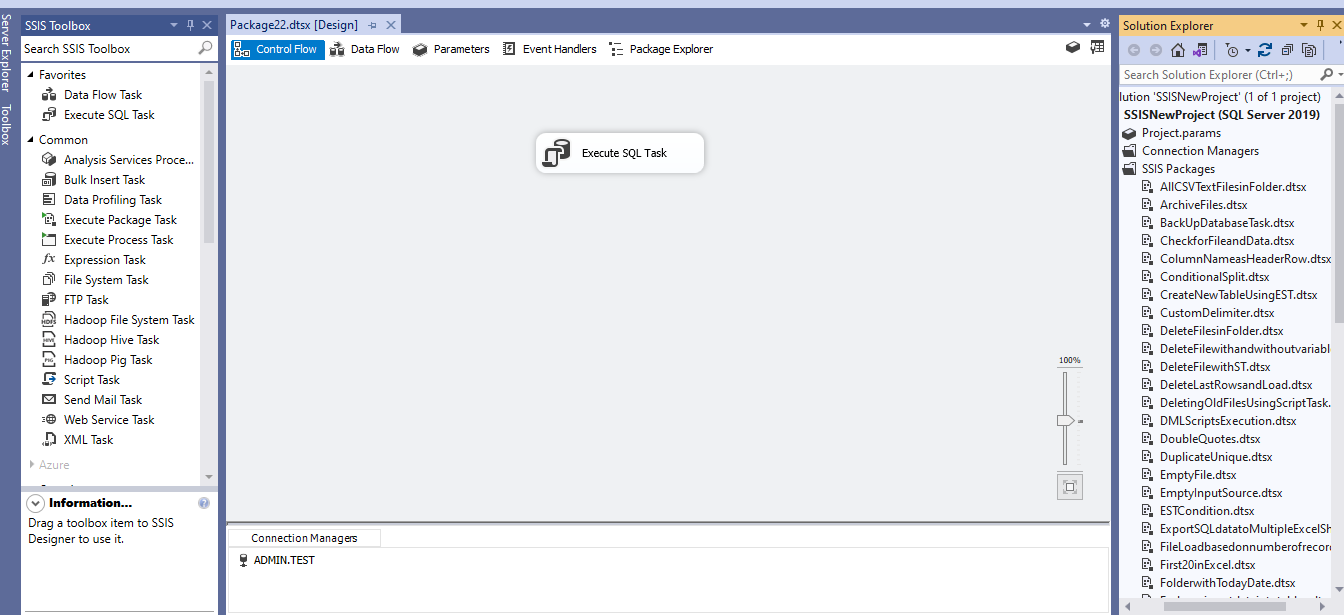1344x615 pixels.
Task: Open the Solution Explorer window options dropdown
Action: click(1304, 25)
